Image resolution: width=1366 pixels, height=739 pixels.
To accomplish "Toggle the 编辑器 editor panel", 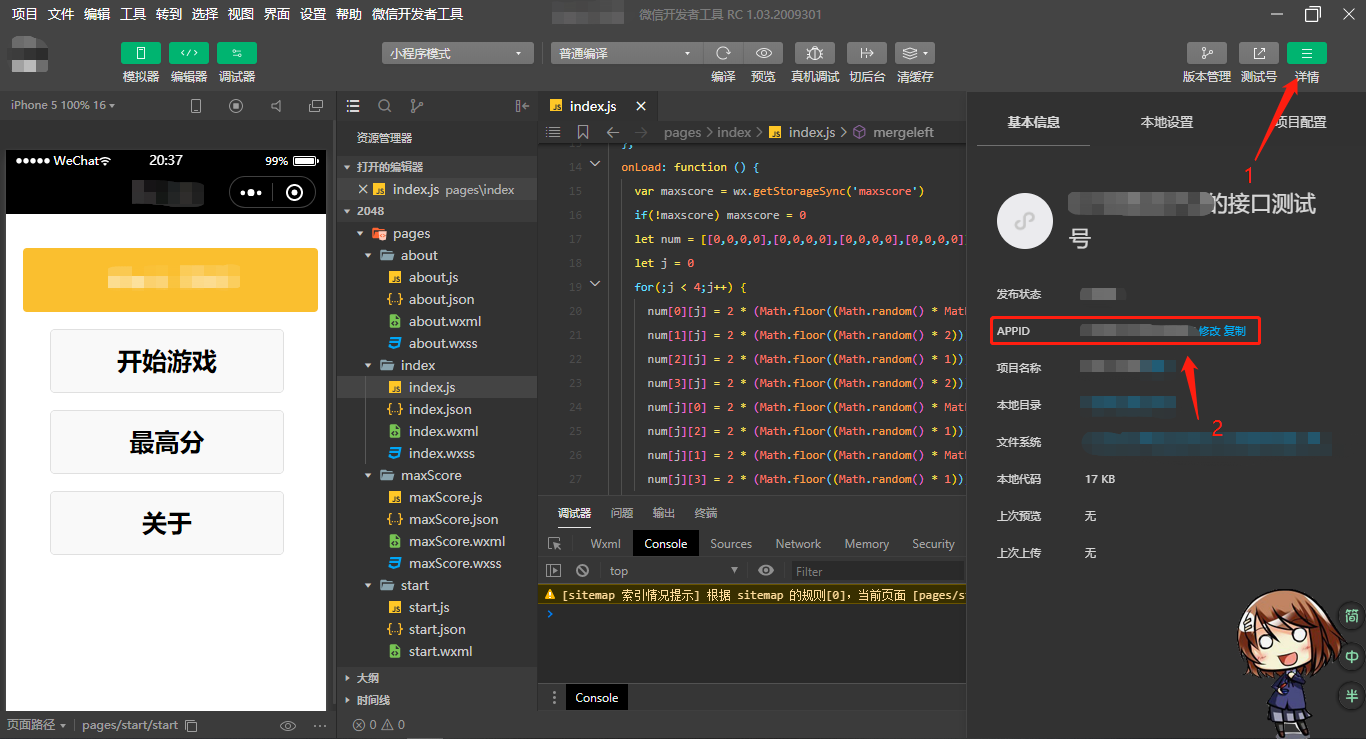I will tap(189, 53).
